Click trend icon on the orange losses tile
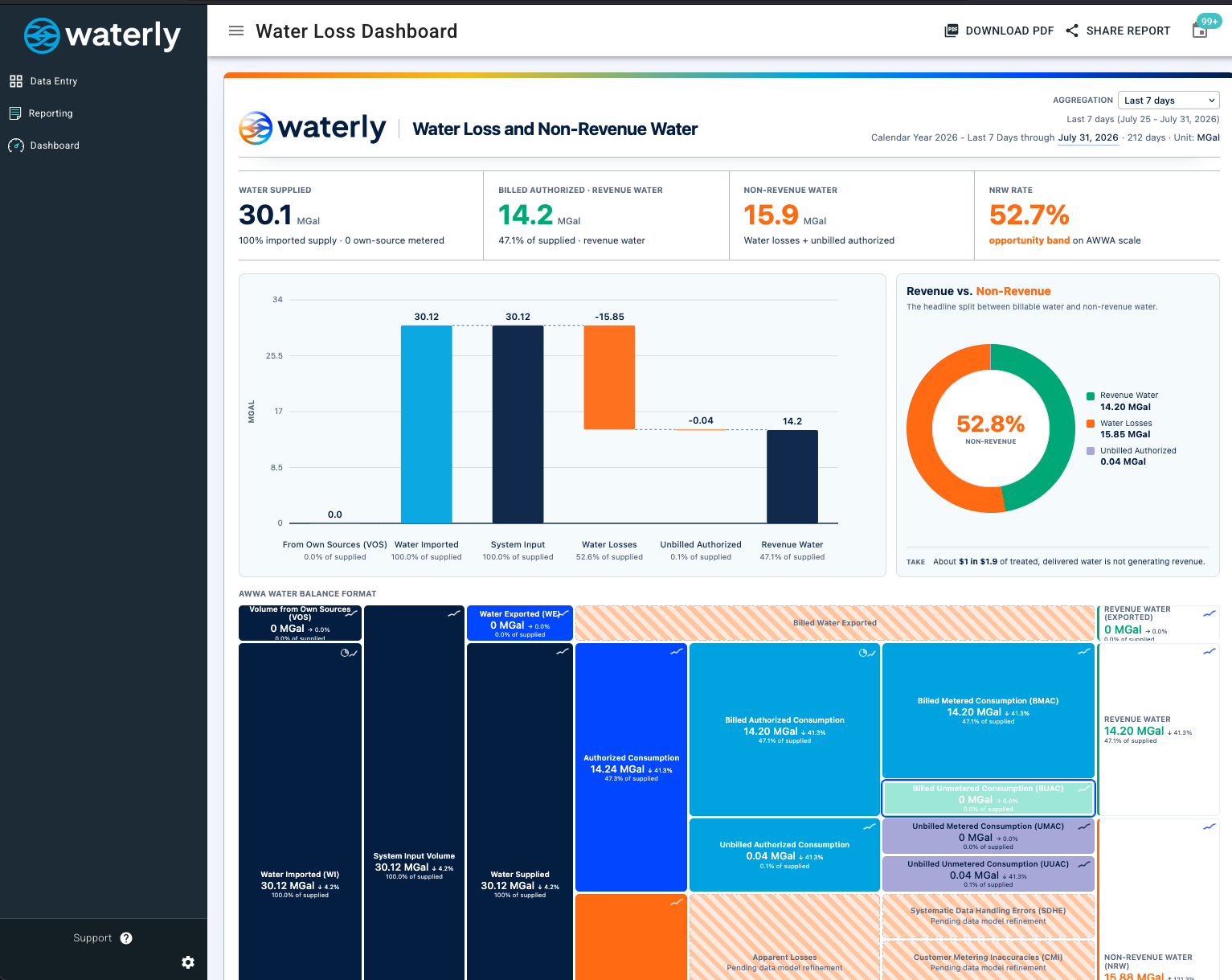This screenshot has width=1232, height=980. tap(677, 902)
